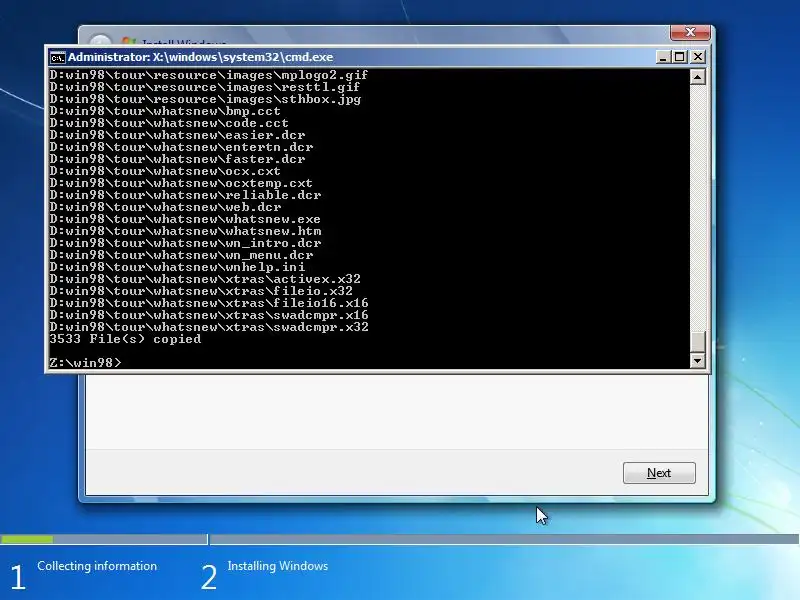Screen dimensions: 800x600
Task: Close the Administrator cmd.exe window
Action: [698, 57]
